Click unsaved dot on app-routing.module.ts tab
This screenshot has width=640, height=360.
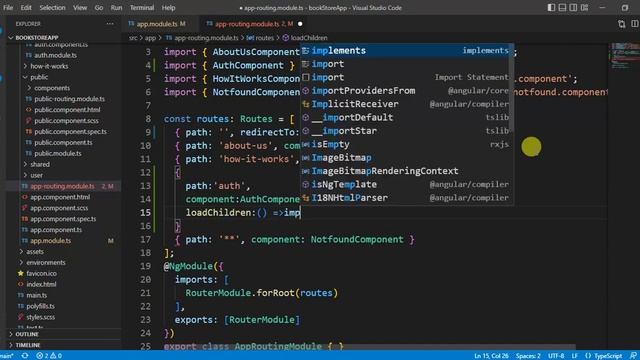[x=300, y=24]
